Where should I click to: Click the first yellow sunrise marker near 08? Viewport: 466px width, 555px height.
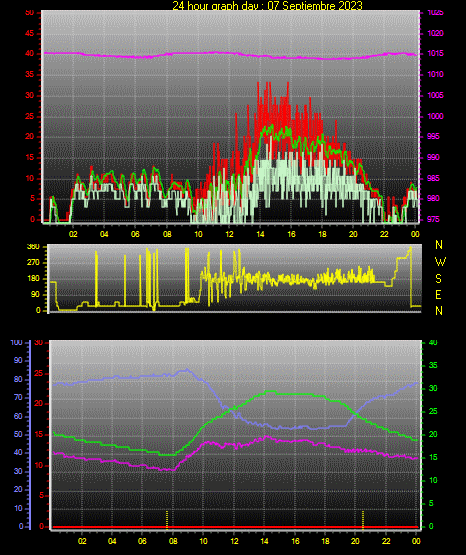(x=167, y=519)
